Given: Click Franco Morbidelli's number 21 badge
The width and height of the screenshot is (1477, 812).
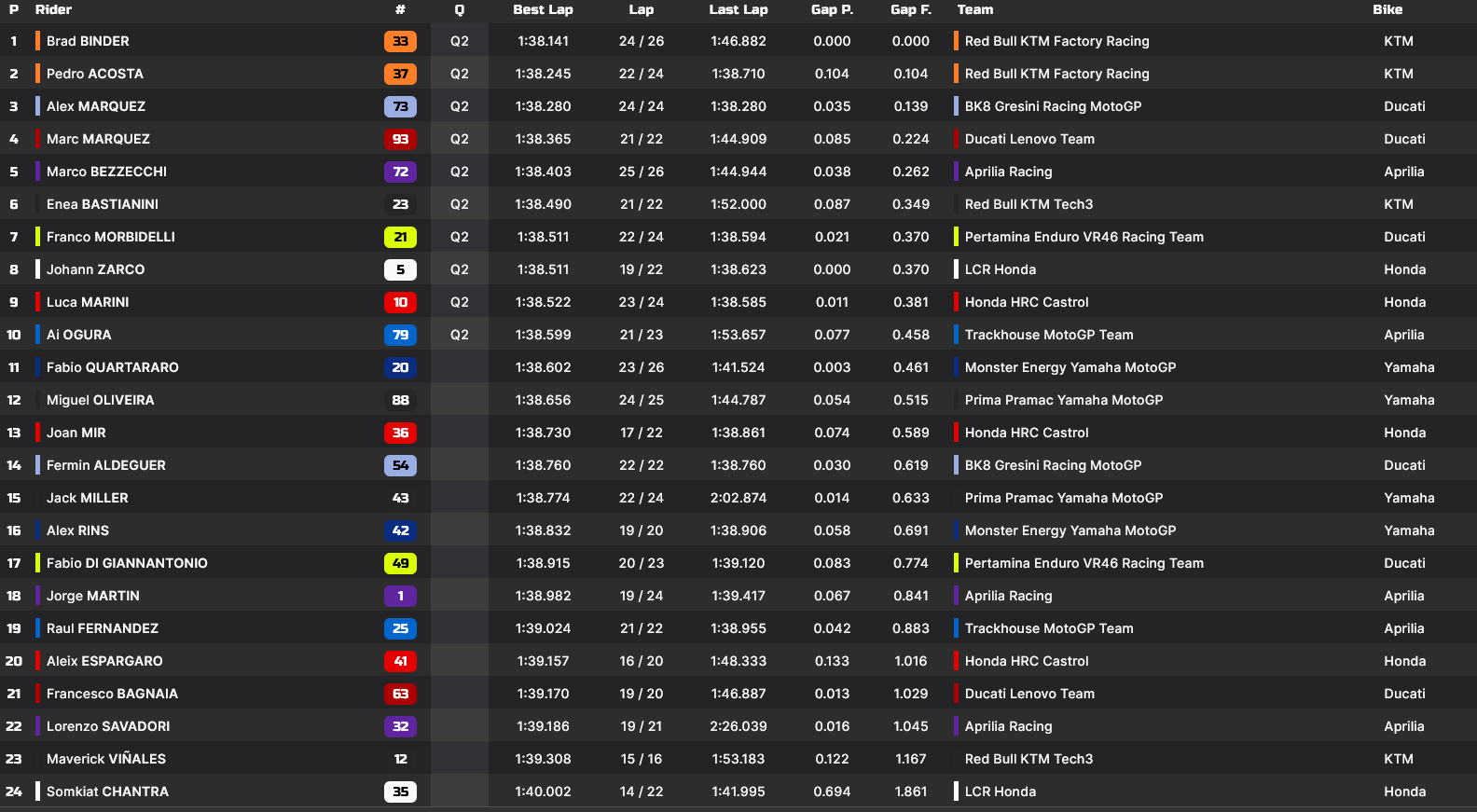Looking at the screenshot, I should pyautogui.click(x=400, y=237).
